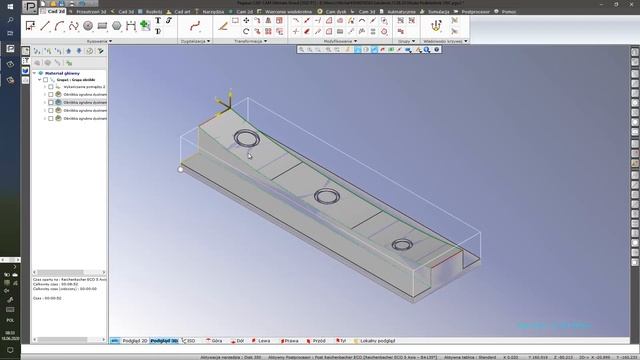Click the blue up arrow in tree toolbar
This screenshot has width=640, height=360.
pyautogui.click(x=69, y=51)
